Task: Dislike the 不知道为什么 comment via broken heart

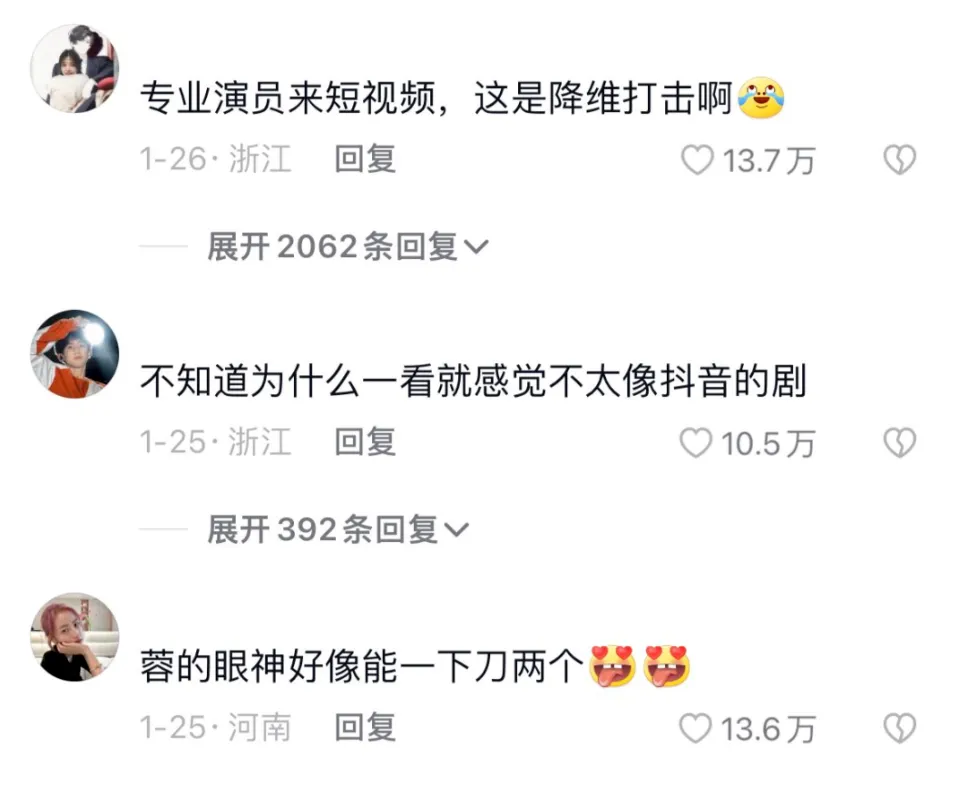Action: [900, 442]
